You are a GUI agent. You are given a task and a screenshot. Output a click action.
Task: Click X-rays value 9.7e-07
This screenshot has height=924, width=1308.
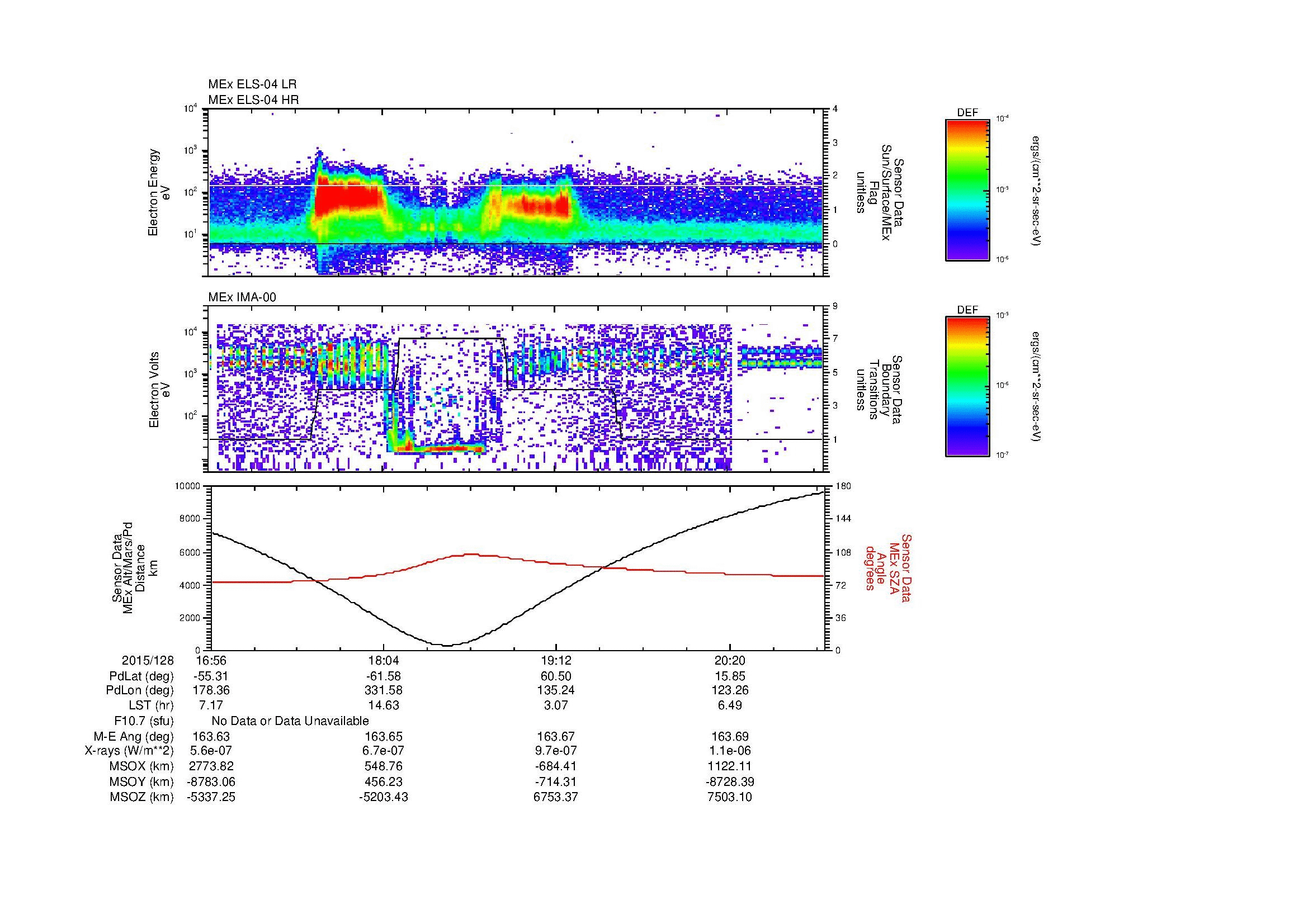(x=556, y=751)
